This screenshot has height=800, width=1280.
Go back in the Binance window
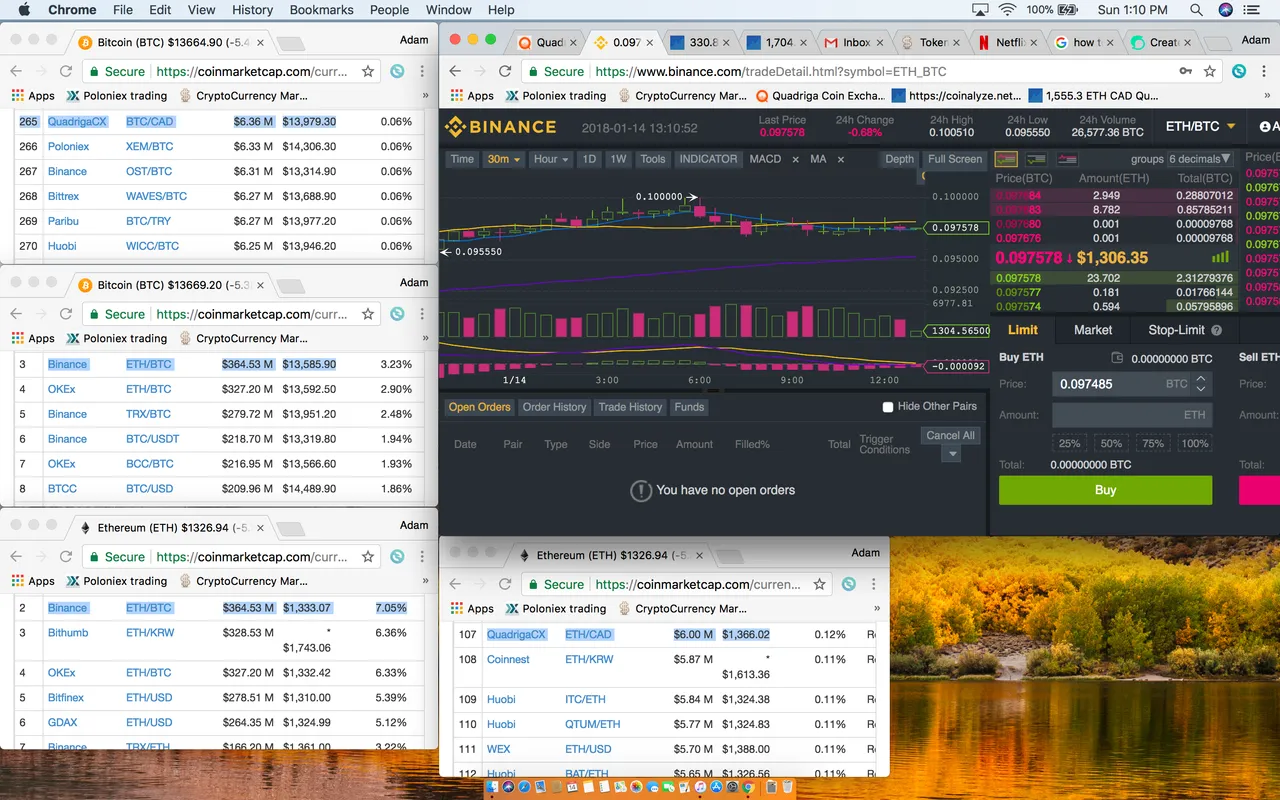click(x=455, y=71)
